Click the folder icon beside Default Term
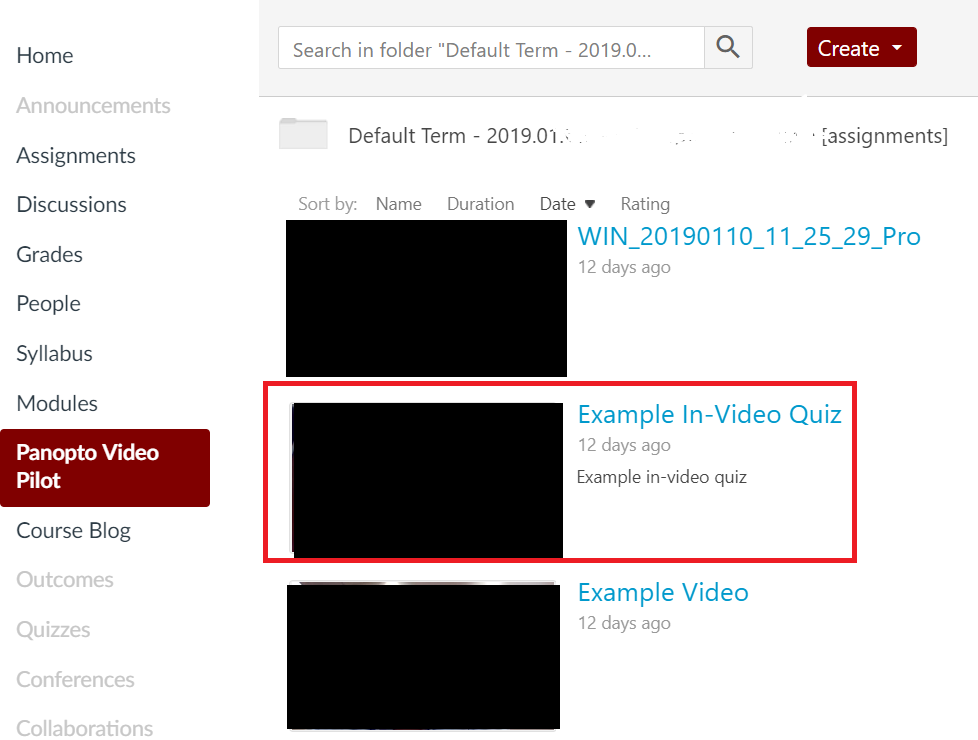 click(303, 134)
